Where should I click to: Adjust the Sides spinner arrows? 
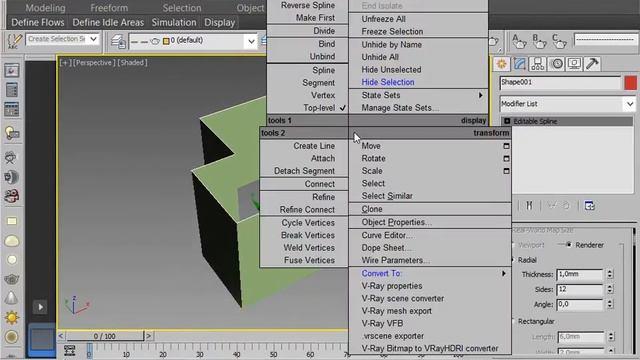(610, 289)
